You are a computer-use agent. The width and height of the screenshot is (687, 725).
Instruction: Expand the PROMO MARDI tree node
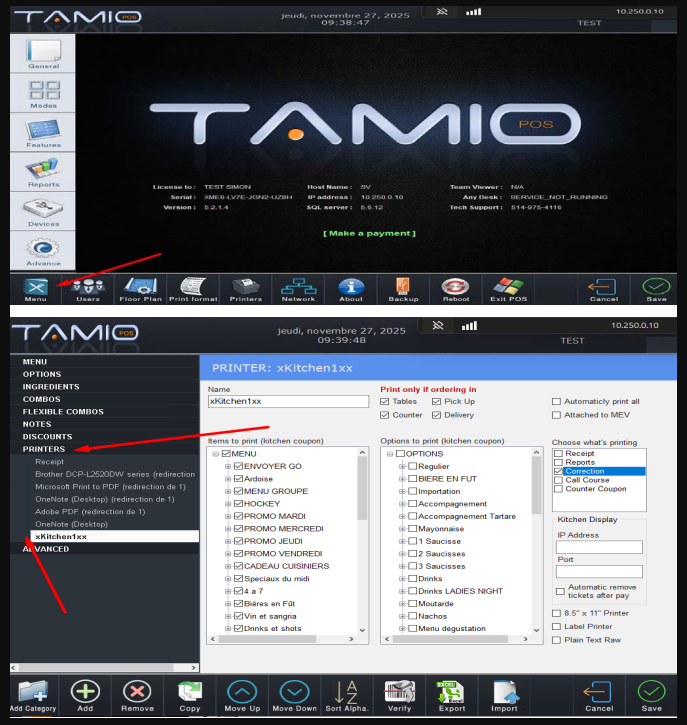228,516
